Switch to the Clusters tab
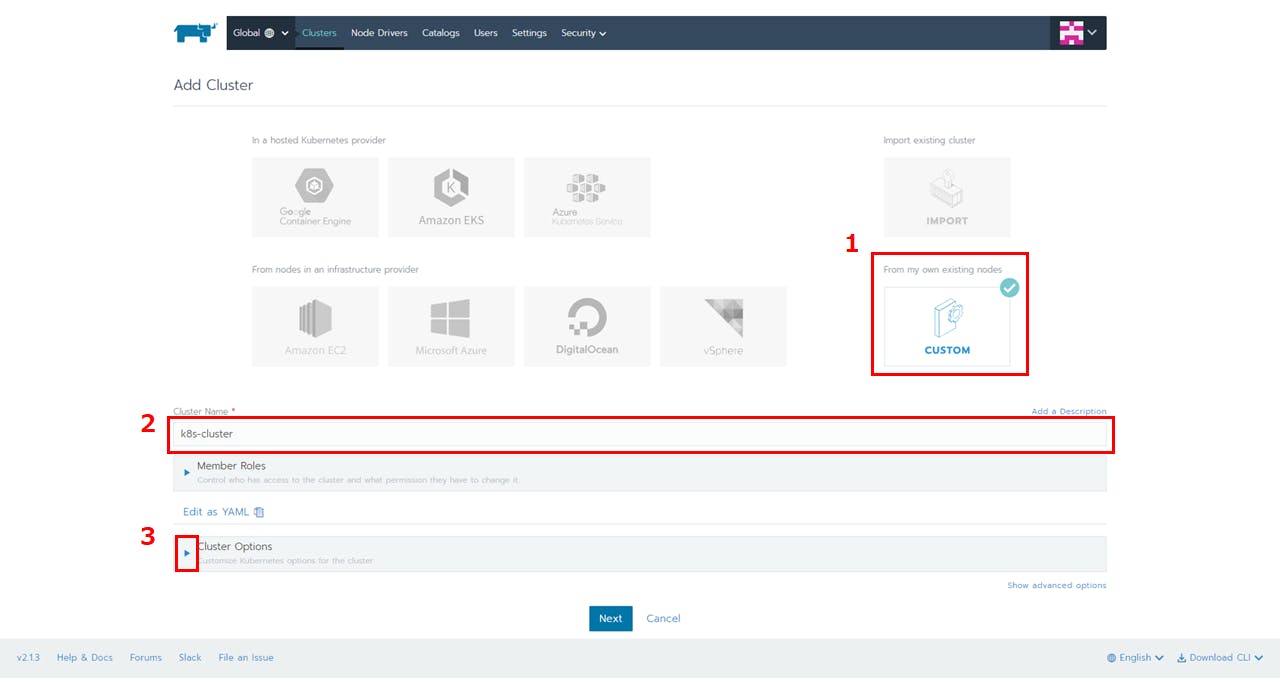The width and height of the screenshot is (1280, 678). pyautogui.click(x=319, y=33)
